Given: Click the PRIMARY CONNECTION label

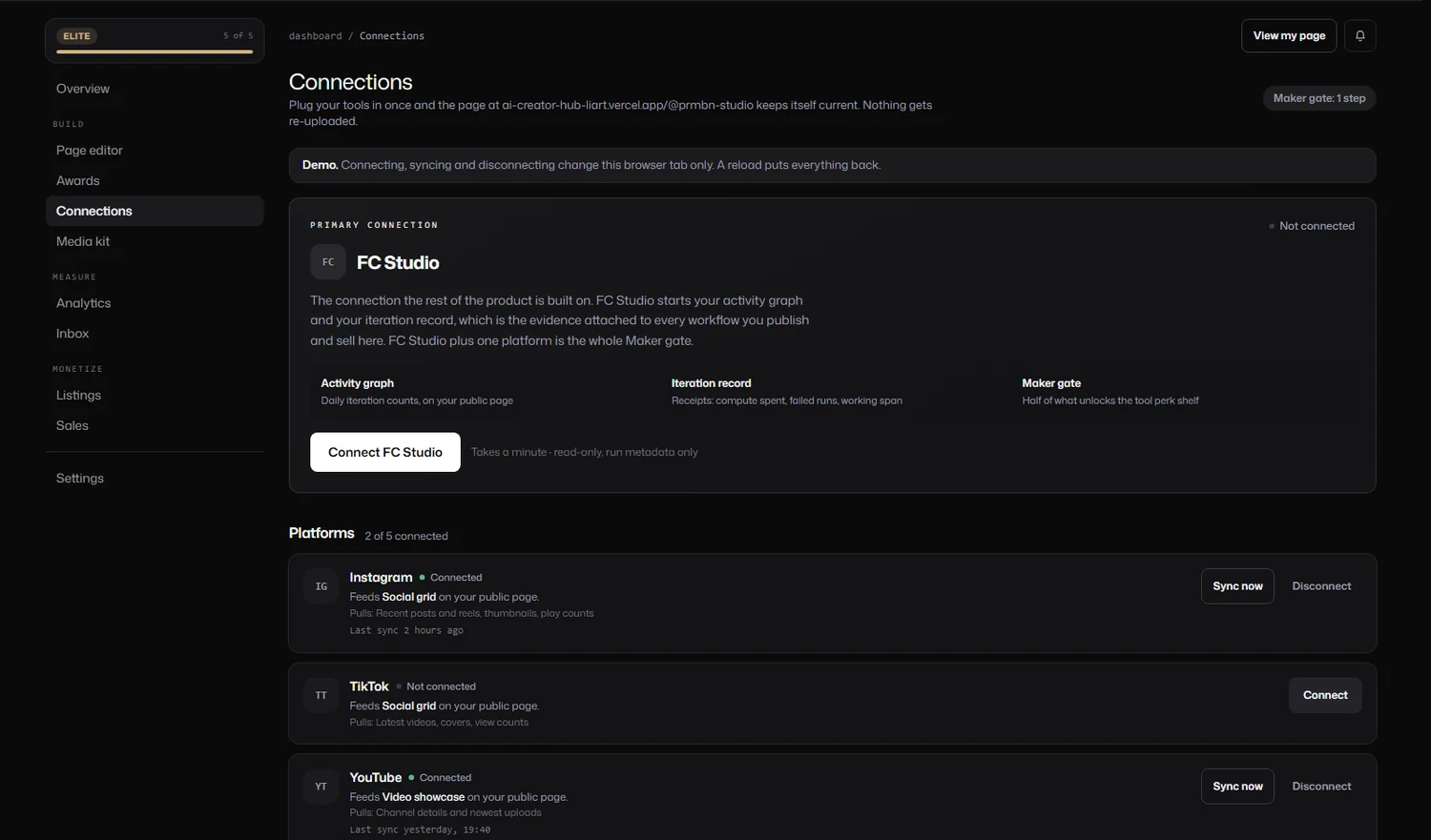Looking at the screenshot, I should (374, 225).
